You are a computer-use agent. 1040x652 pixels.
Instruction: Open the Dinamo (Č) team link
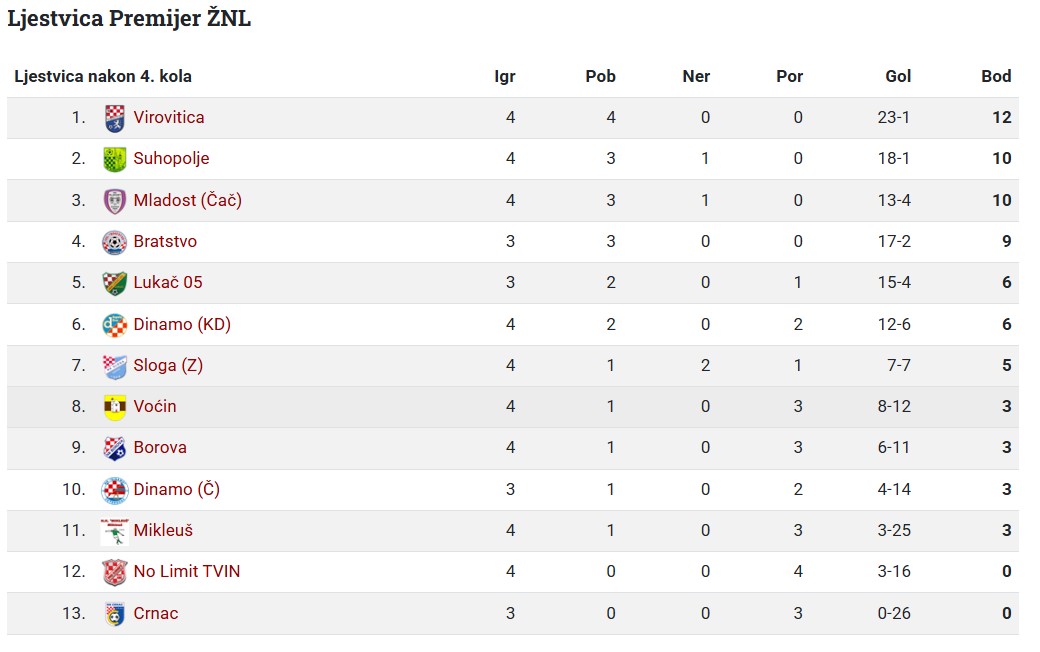click(176, 489)
